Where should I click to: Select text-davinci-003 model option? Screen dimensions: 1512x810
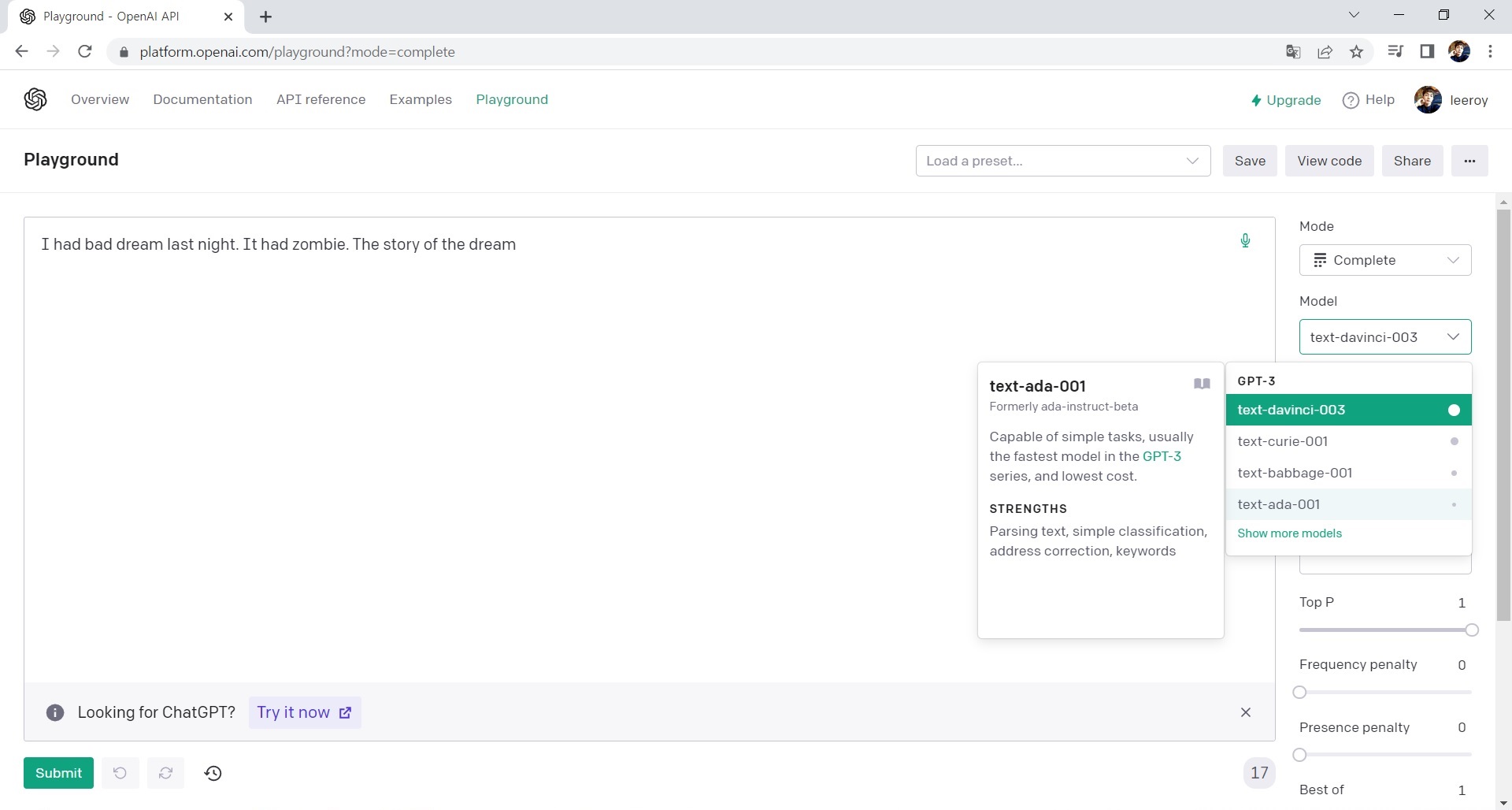coord(1348,410)
